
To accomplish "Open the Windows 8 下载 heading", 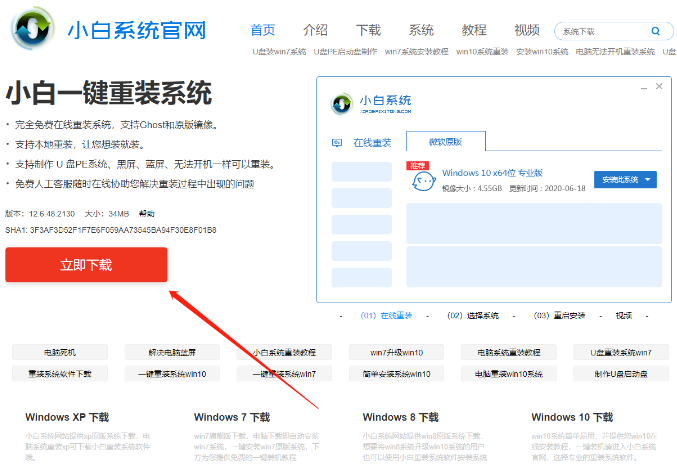I will click(x=401, y=417).
